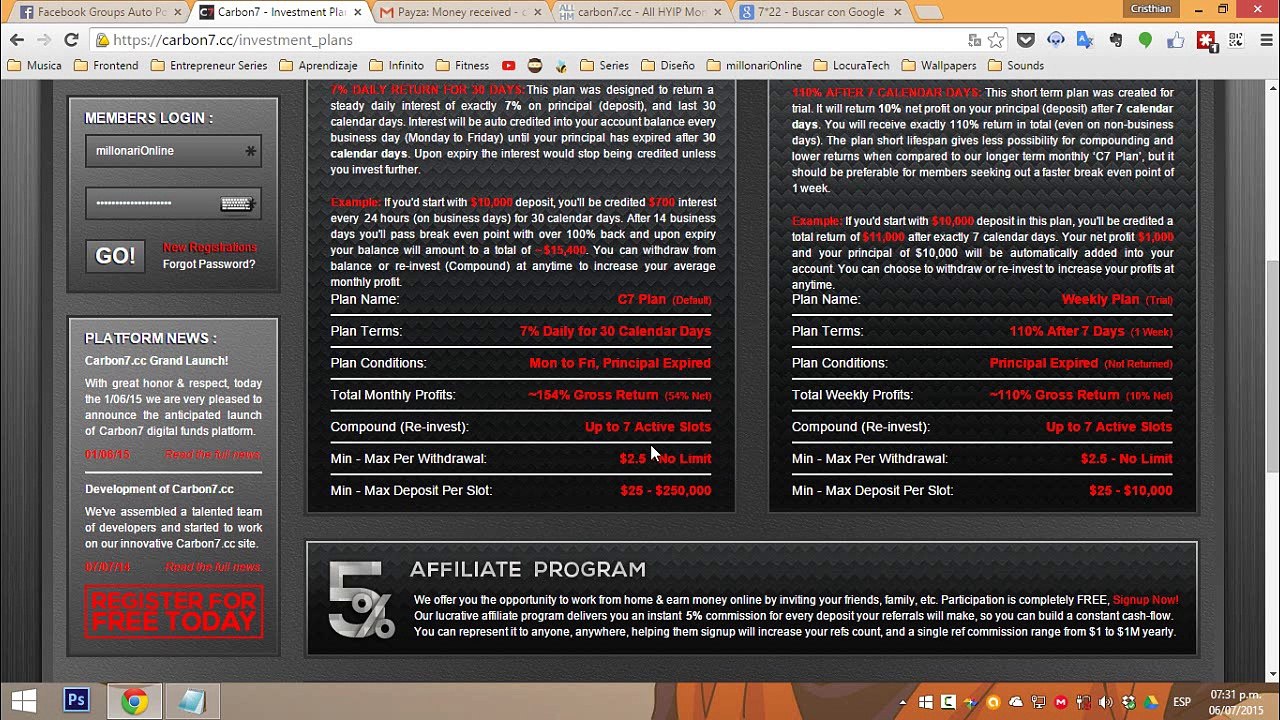Switch to the carbon7.cc All HYIP Monitors tab
This screenshot has height=720, width=1280.
(x=640, y=12)
